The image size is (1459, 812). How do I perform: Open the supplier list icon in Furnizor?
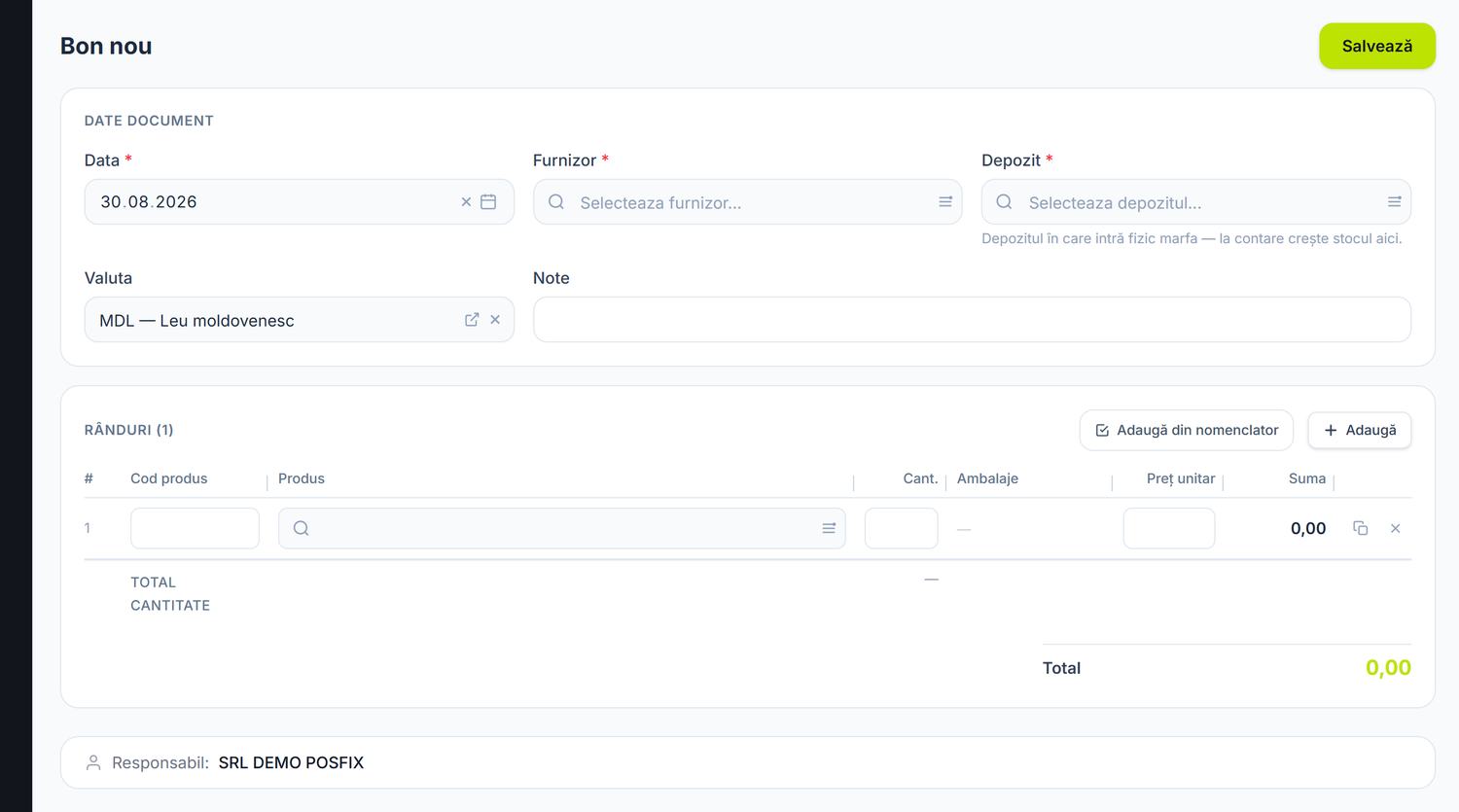coord(945,202)
